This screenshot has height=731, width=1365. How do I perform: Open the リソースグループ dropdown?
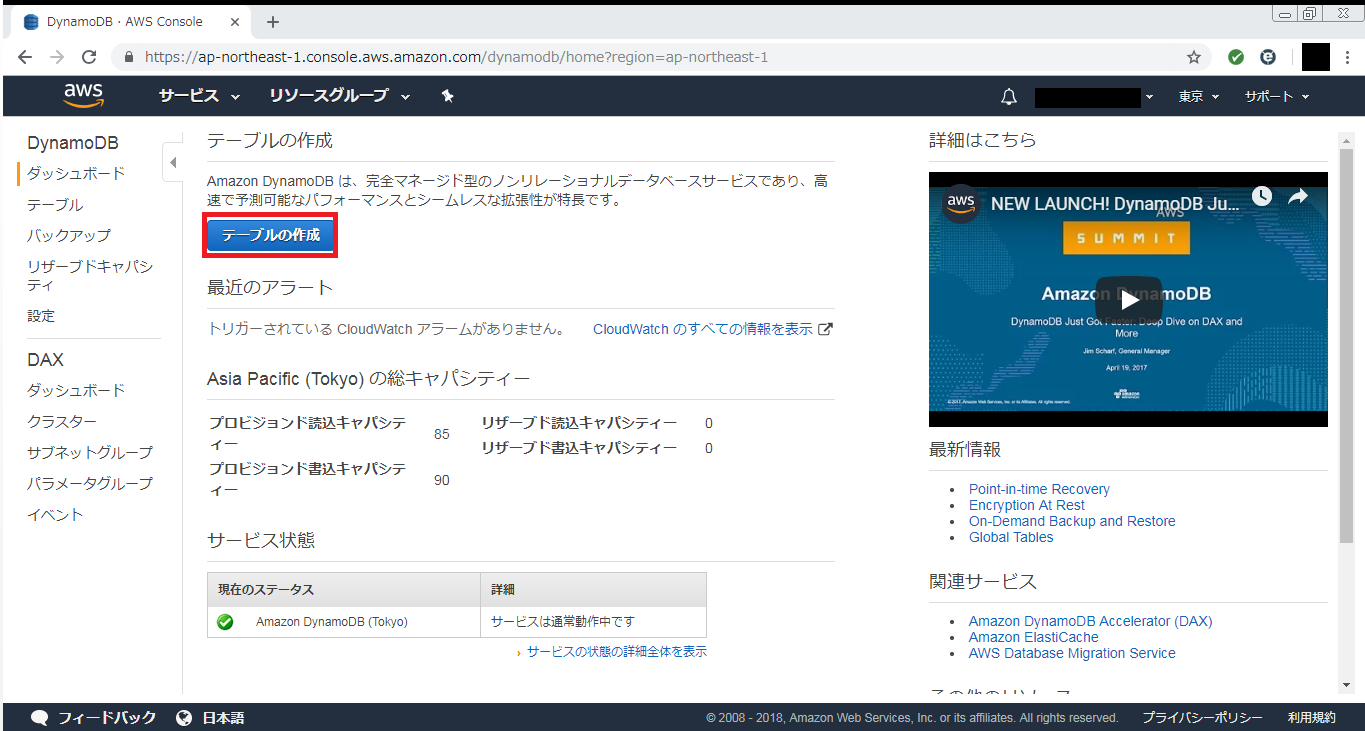coord(339,96)
